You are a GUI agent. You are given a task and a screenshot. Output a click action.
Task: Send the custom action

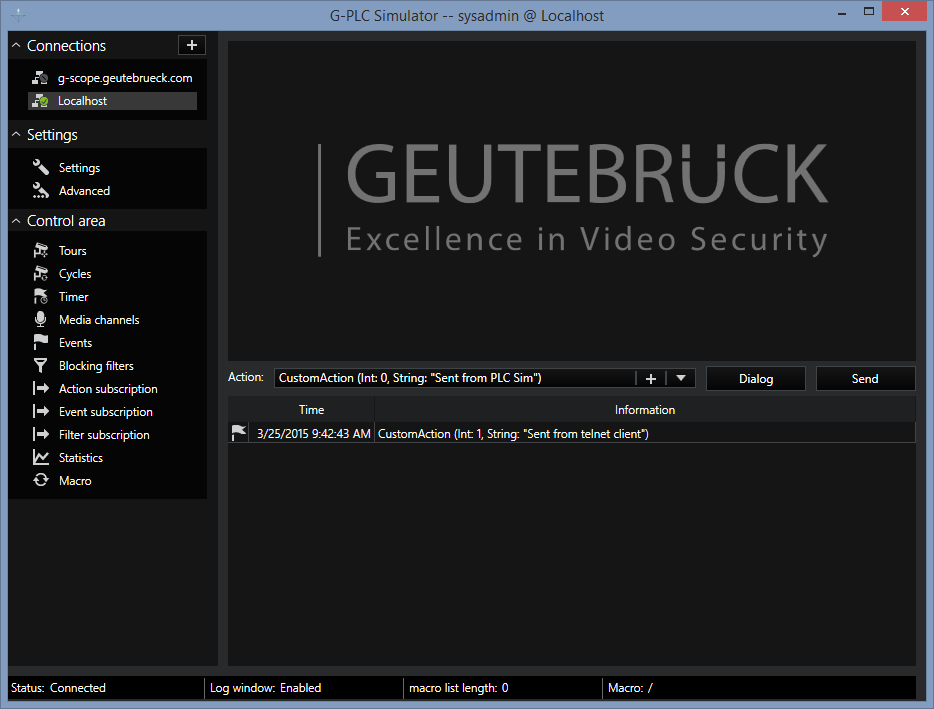point(865,378)
